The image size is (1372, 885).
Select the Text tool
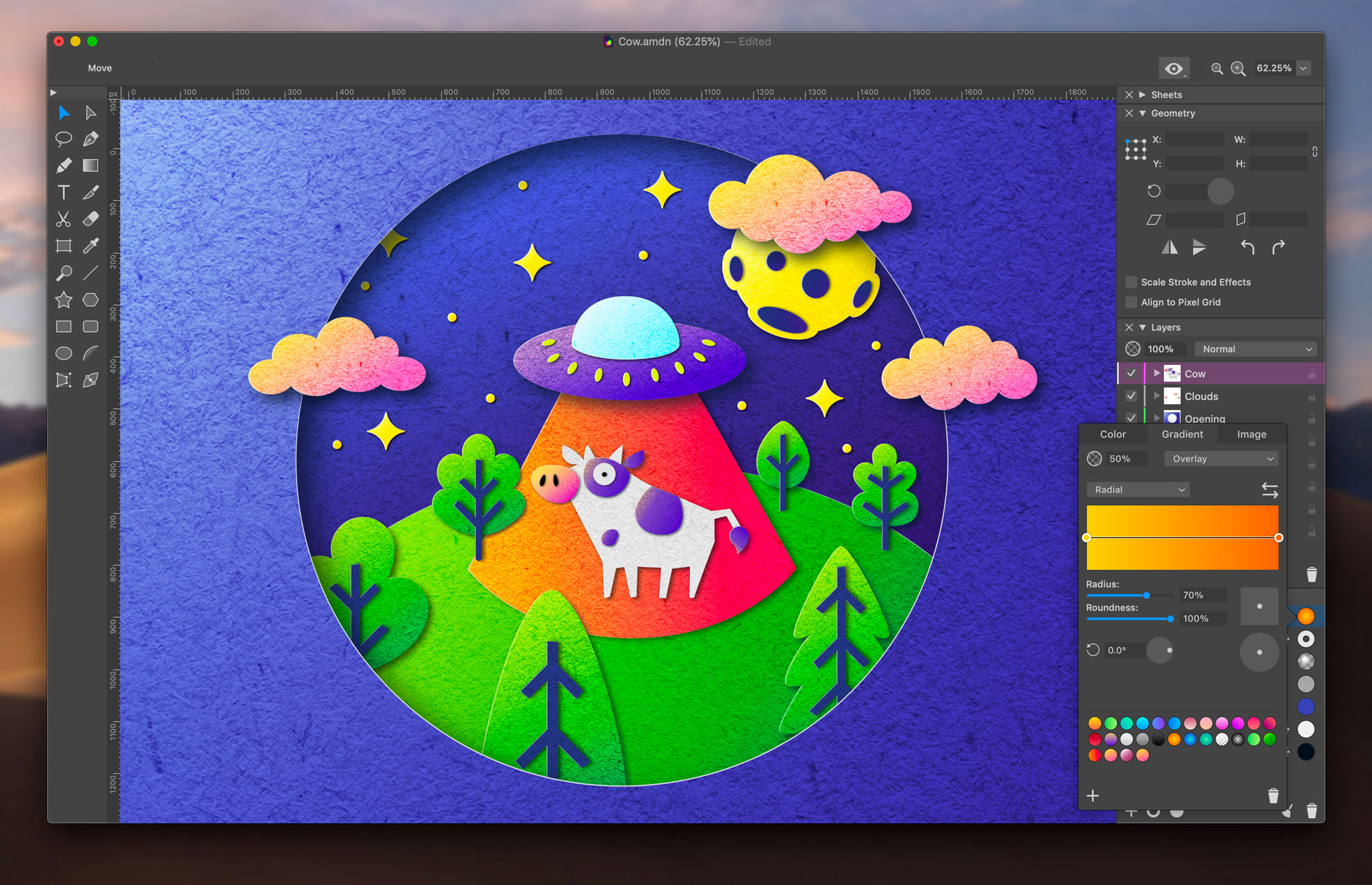point(63,192)
